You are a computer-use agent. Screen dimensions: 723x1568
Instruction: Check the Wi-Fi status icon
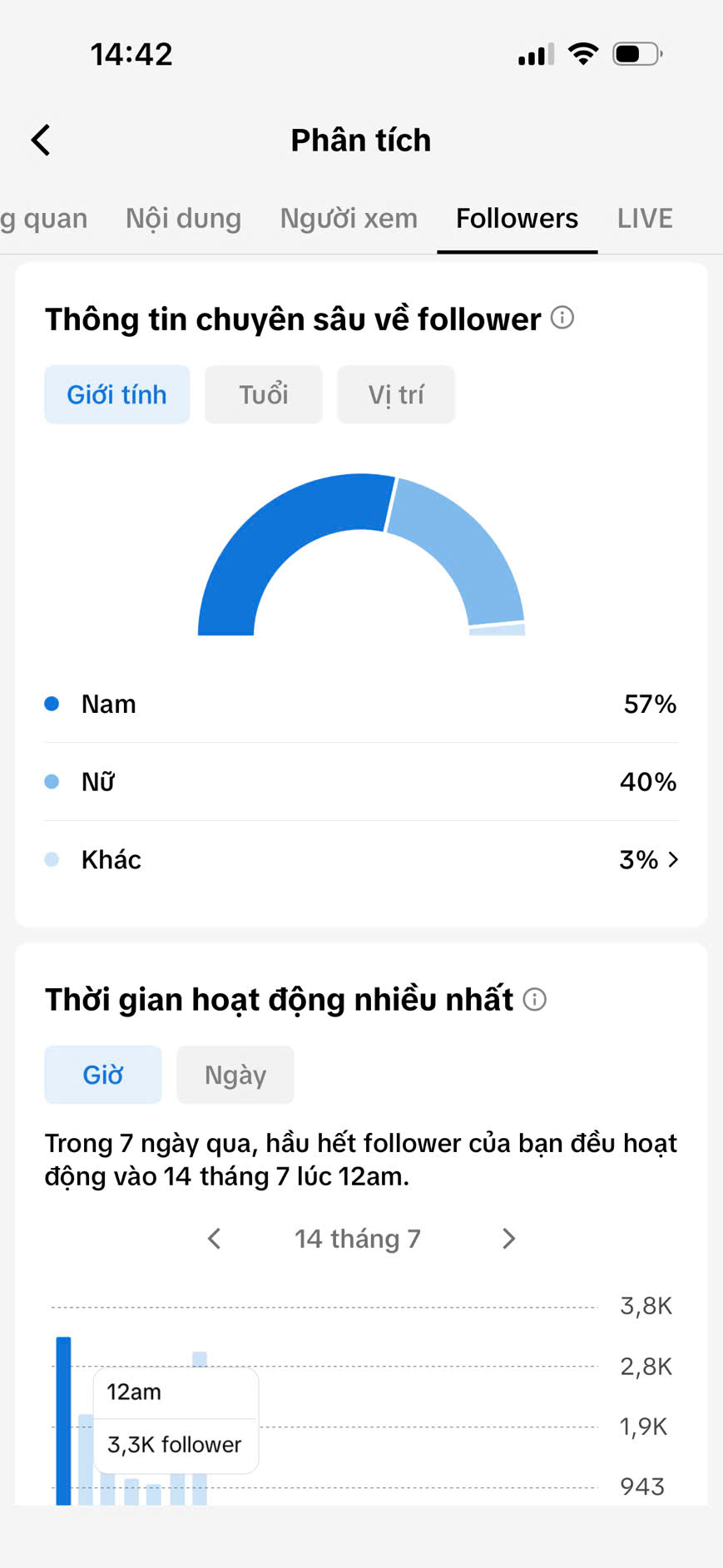coord(583,54)
